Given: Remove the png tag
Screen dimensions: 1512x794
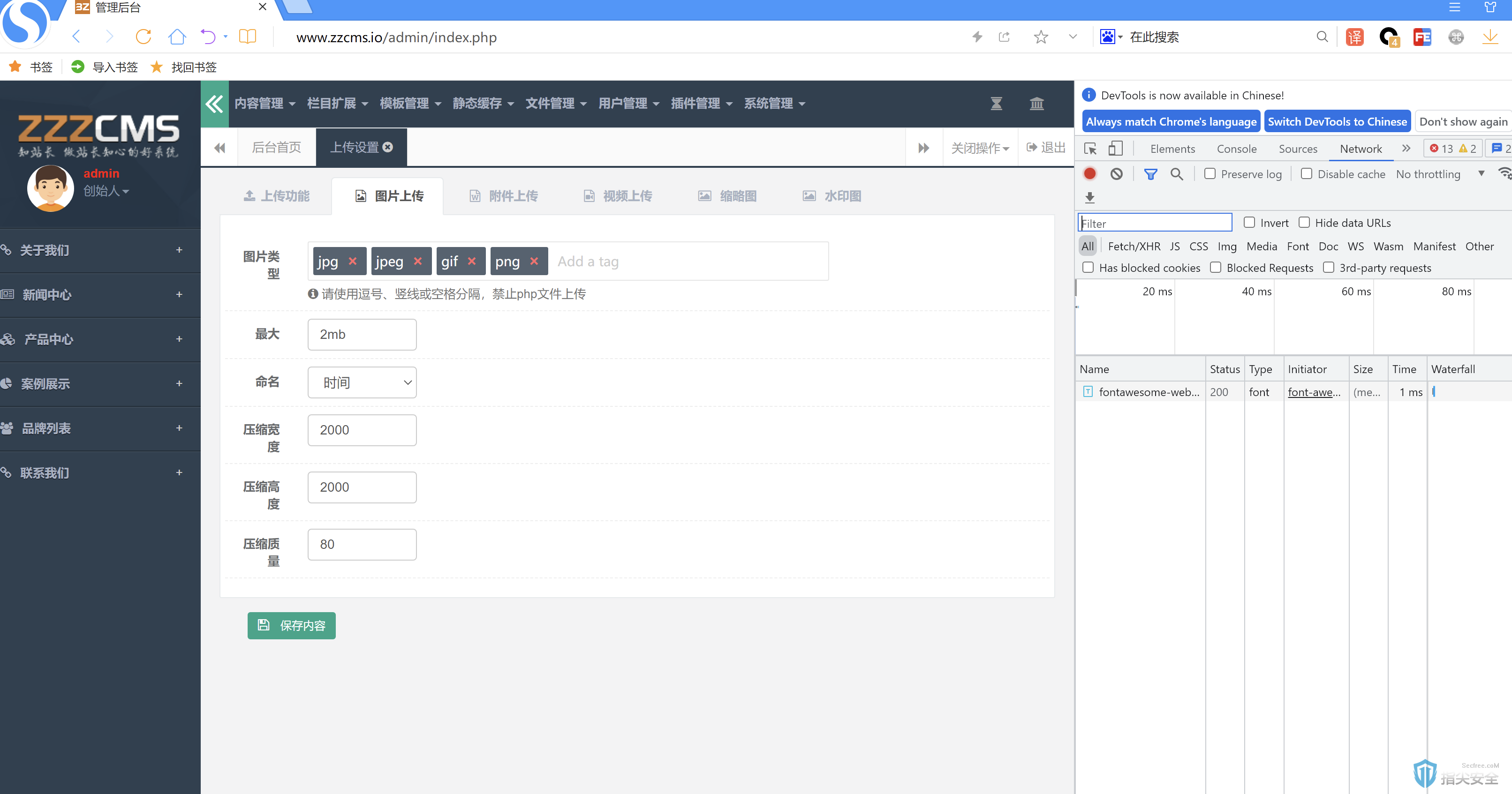Looking at the screenshot, I should 534,261.
